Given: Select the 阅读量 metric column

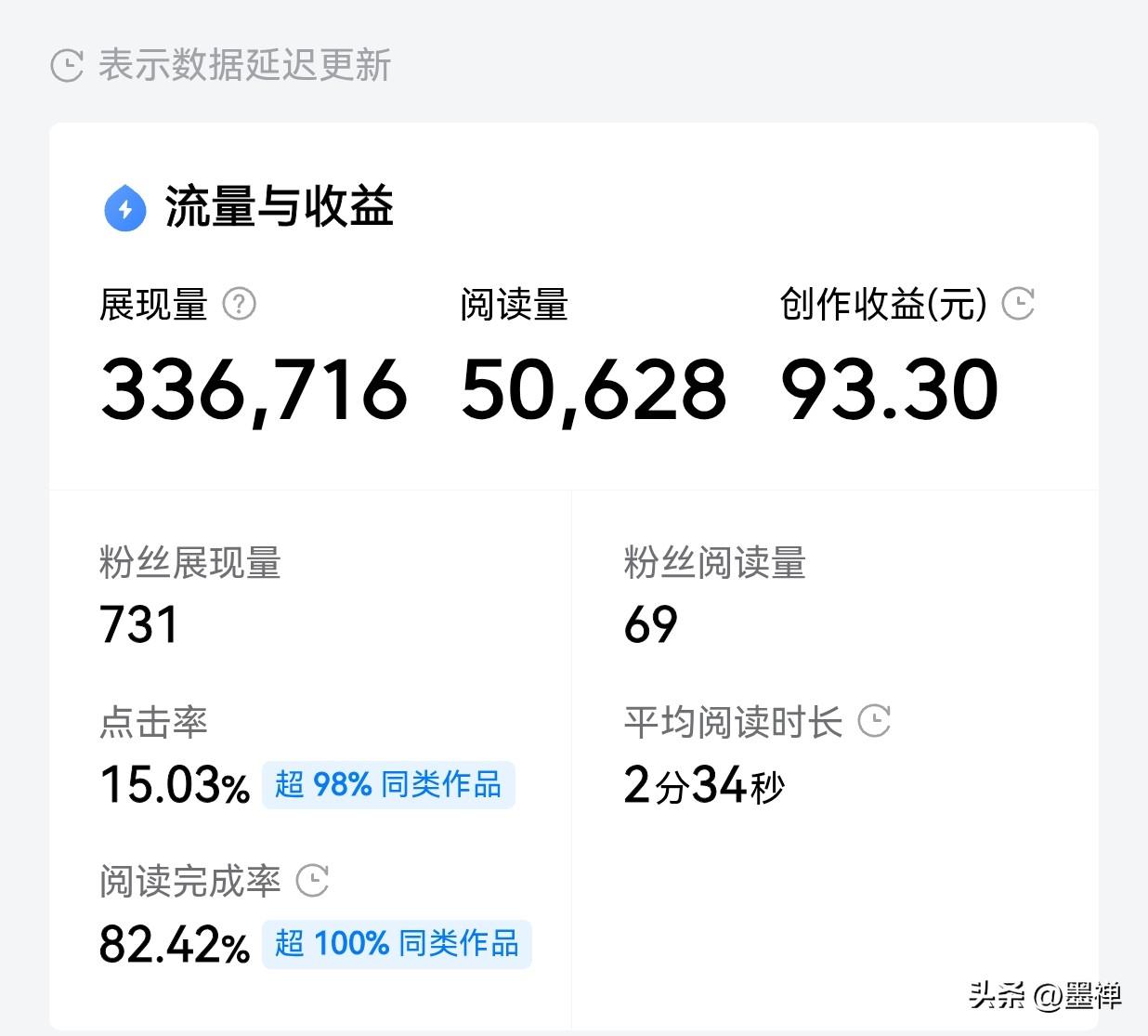Looking at the screenshot, I should (x=517, y=304).
